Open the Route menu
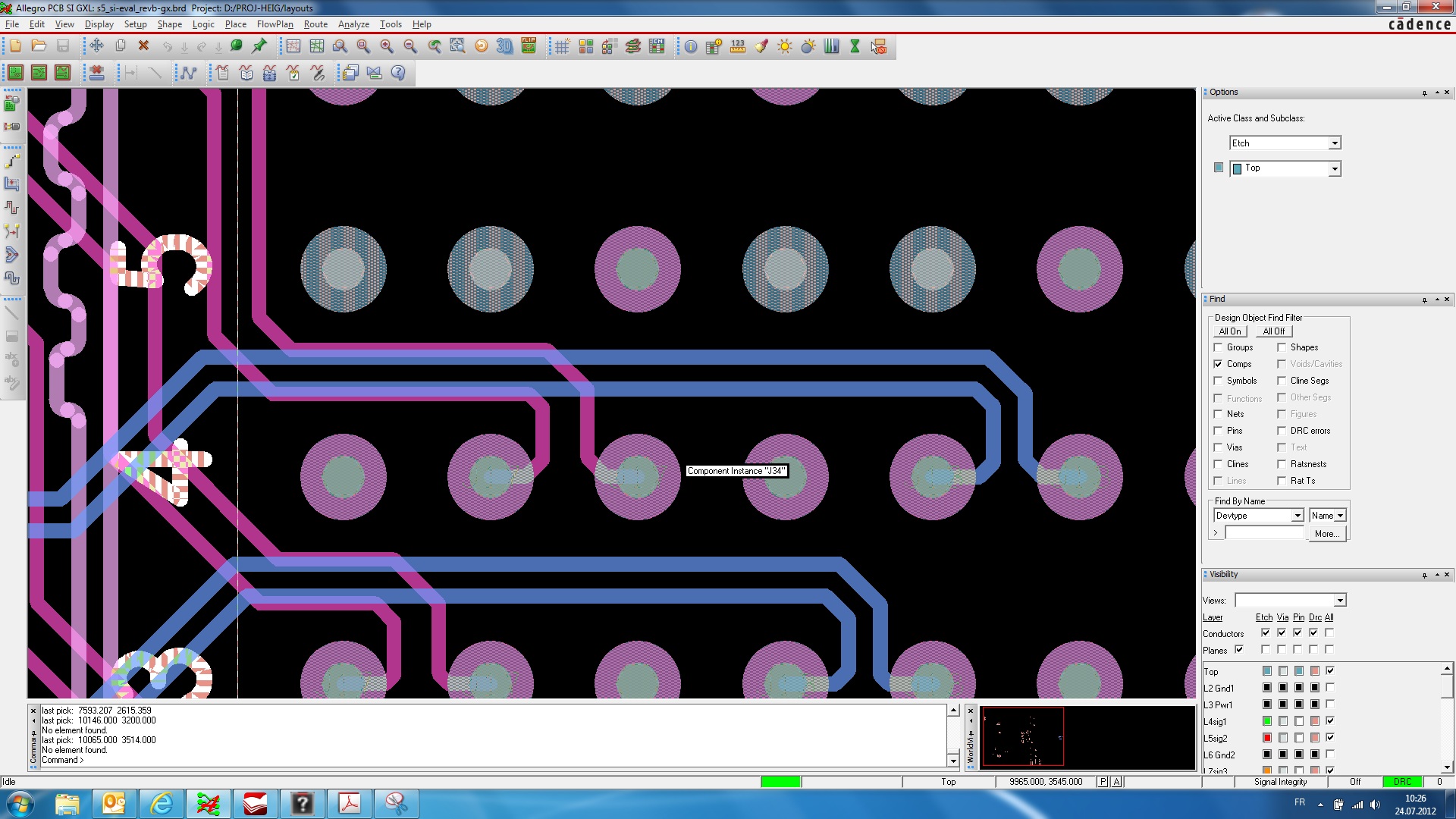This screenshot has height=819, width=1456. 315,24
